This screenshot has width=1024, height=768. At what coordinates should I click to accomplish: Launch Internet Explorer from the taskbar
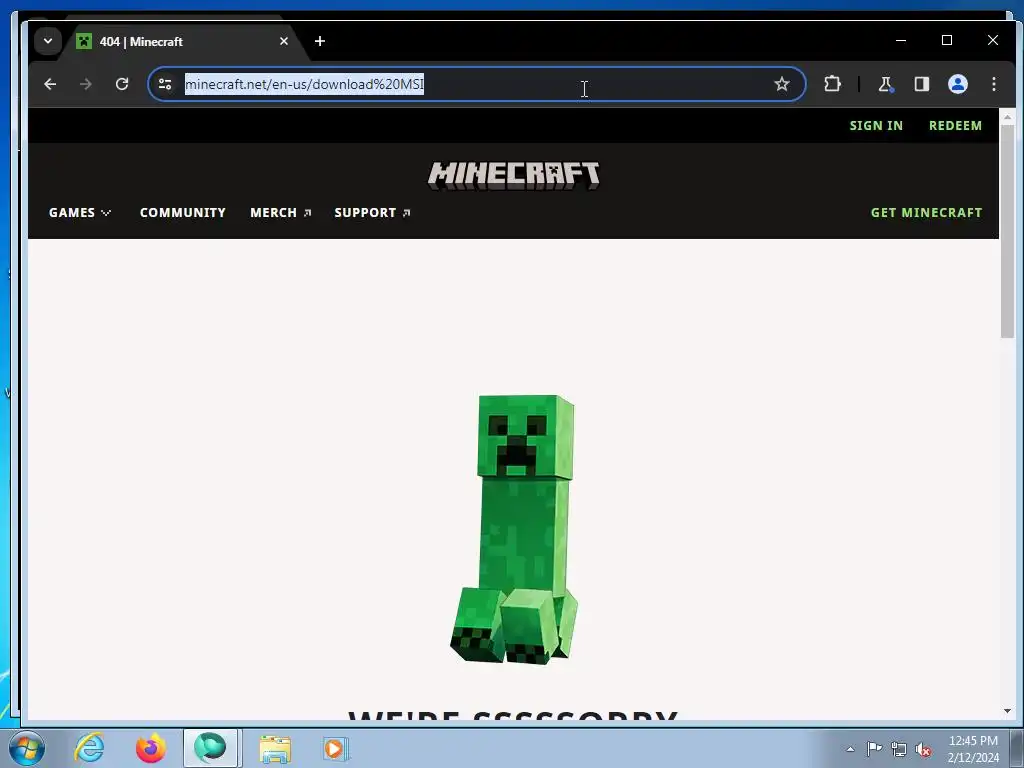[89, 748]
